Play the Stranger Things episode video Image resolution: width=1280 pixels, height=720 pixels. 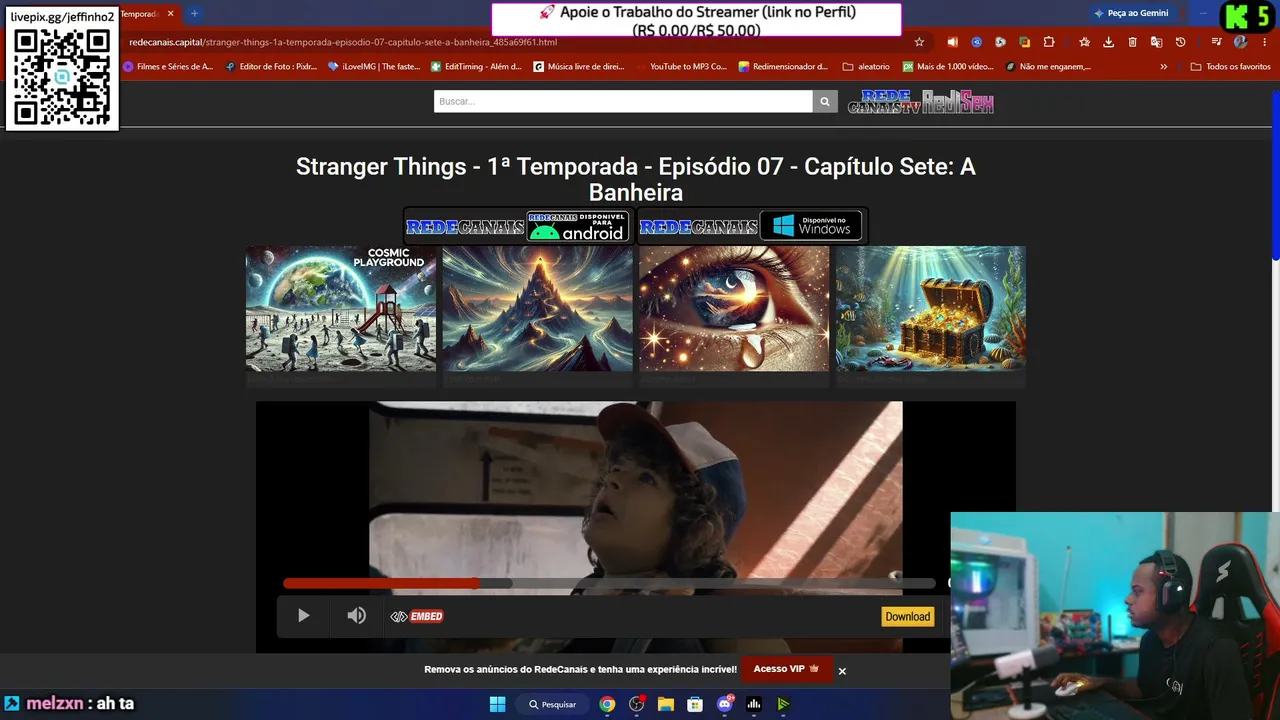[303, 616]
